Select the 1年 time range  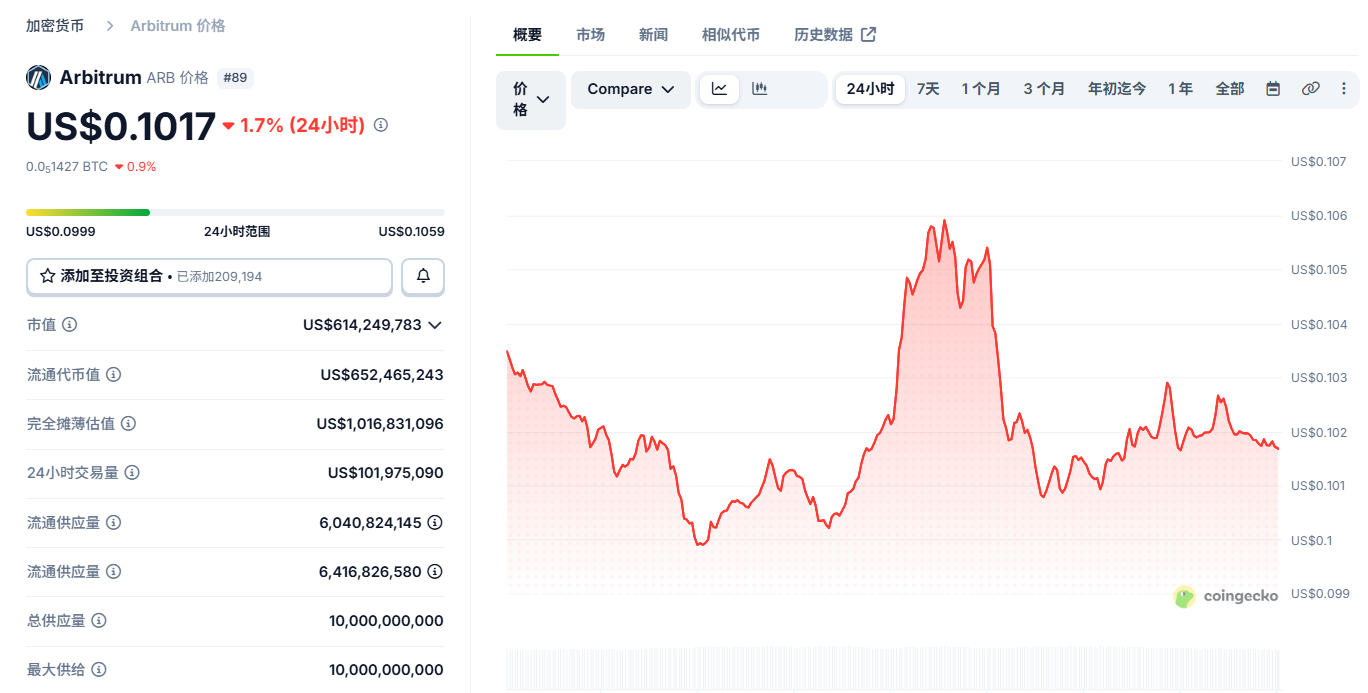(1181, 89)
